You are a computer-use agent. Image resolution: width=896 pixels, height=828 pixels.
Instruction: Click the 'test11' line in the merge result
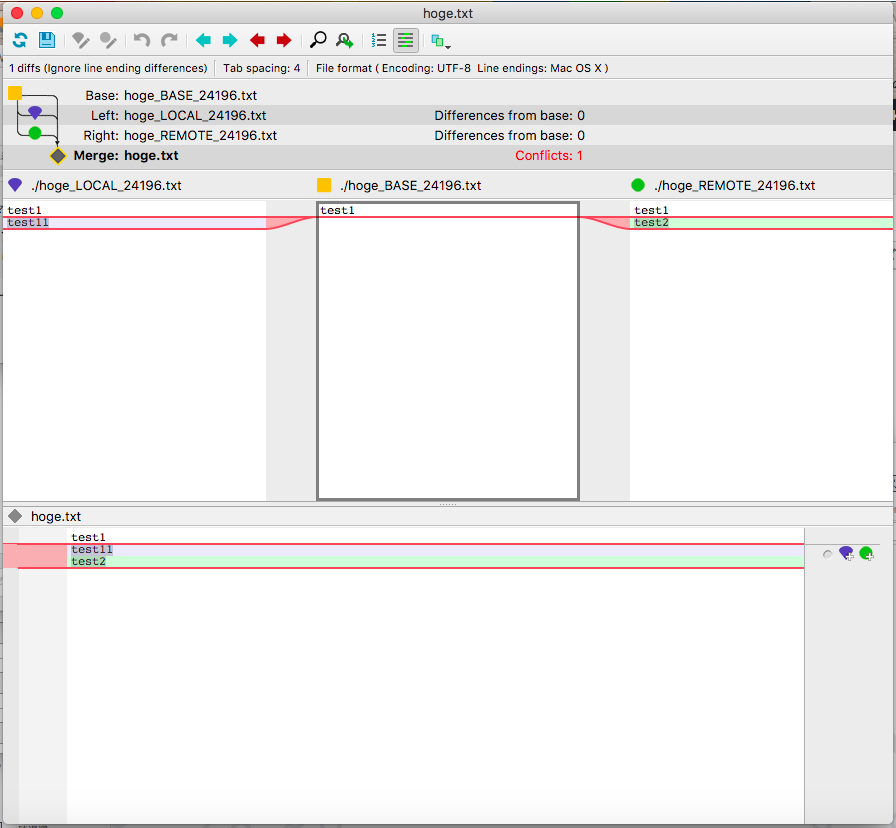tap(435, 550)
